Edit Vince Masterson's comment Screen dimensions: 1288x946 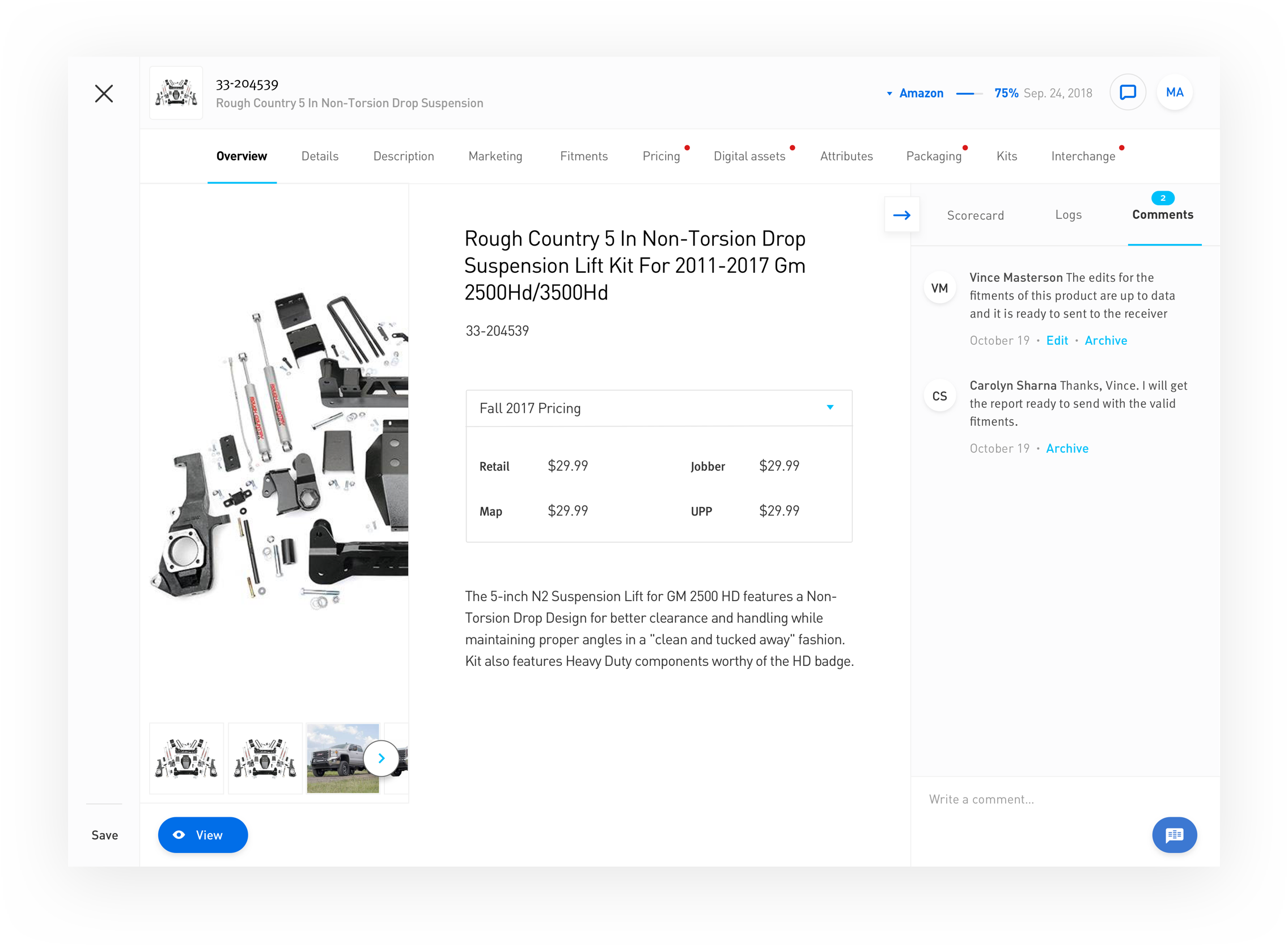1057,341
